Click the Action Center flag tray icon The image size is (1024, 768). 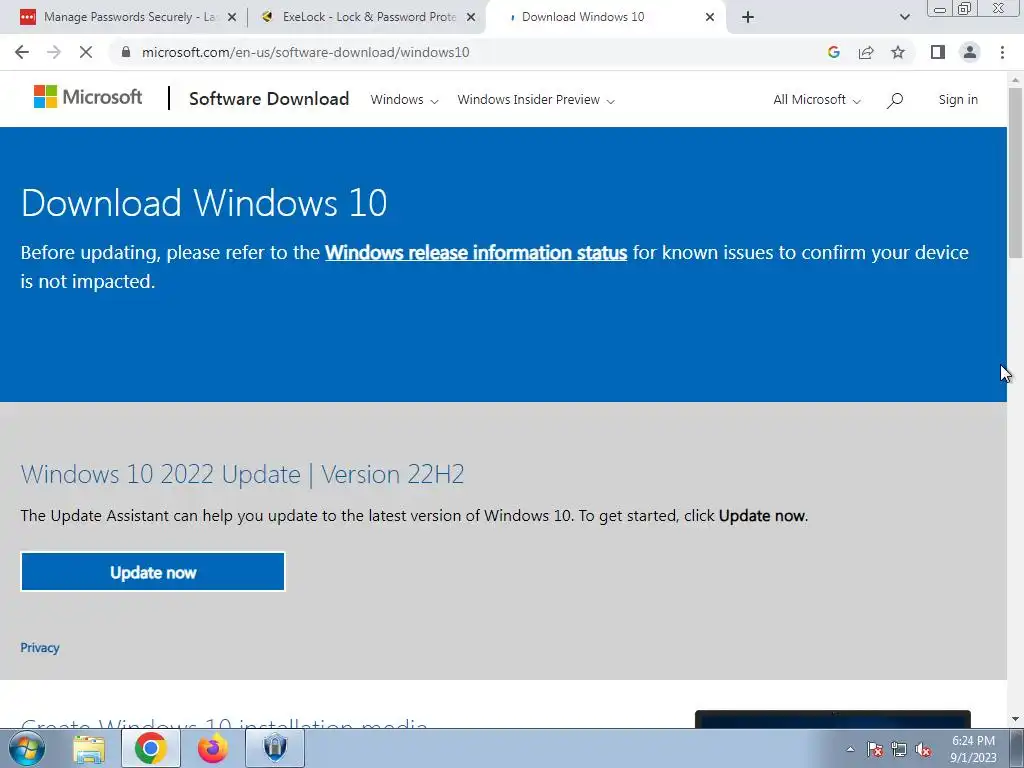[875, 749]
